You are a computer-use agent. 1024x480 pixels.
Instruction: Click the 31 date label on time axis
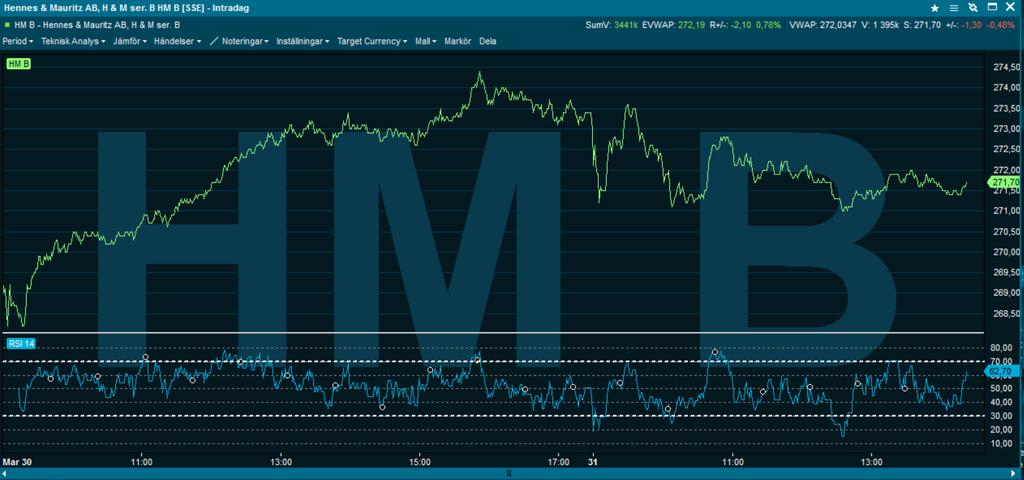[x=592, y=461]
